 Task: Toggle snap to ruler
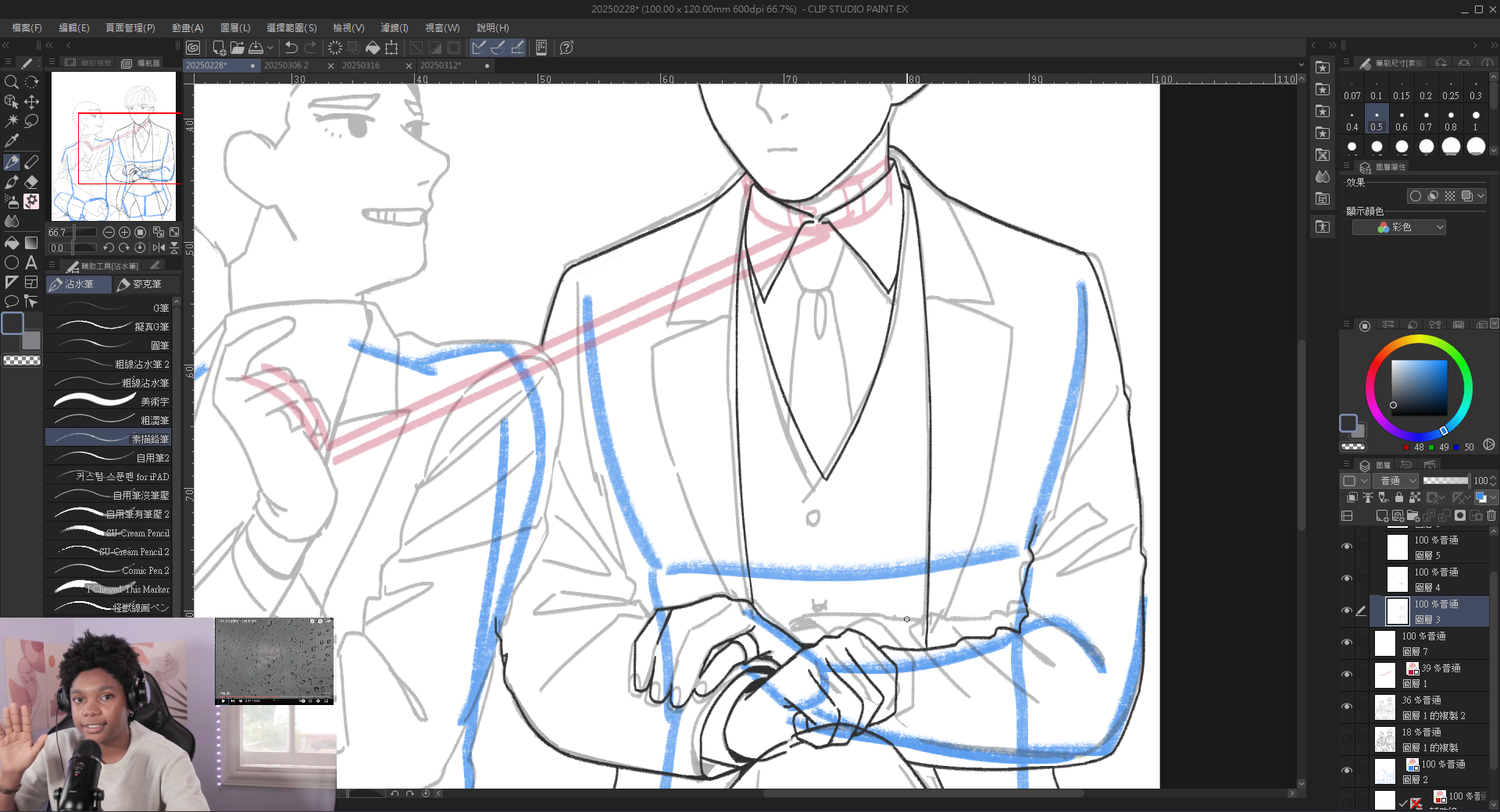click(479, 48)
